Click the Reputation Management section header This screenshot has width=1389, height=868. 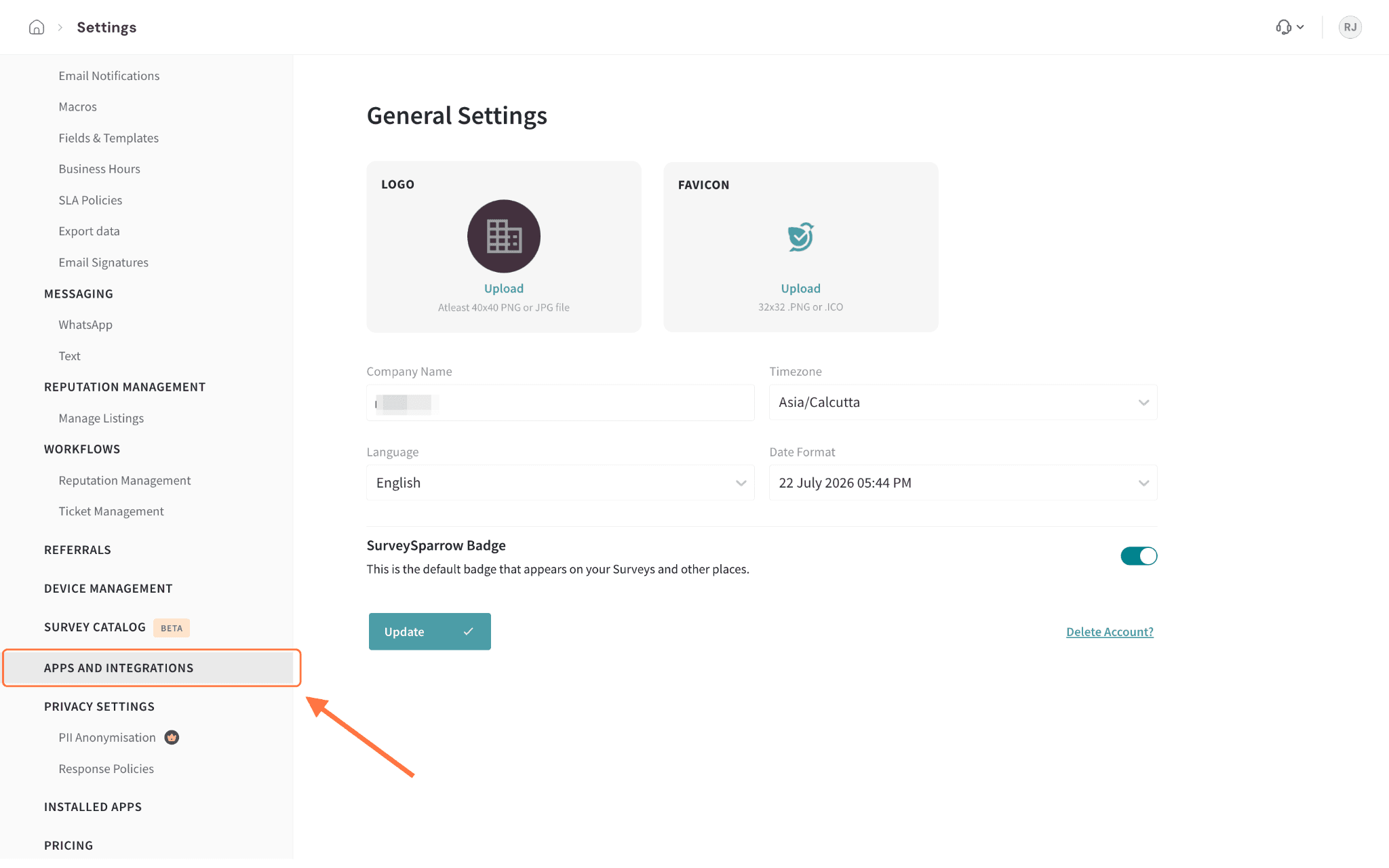[125, 387]
